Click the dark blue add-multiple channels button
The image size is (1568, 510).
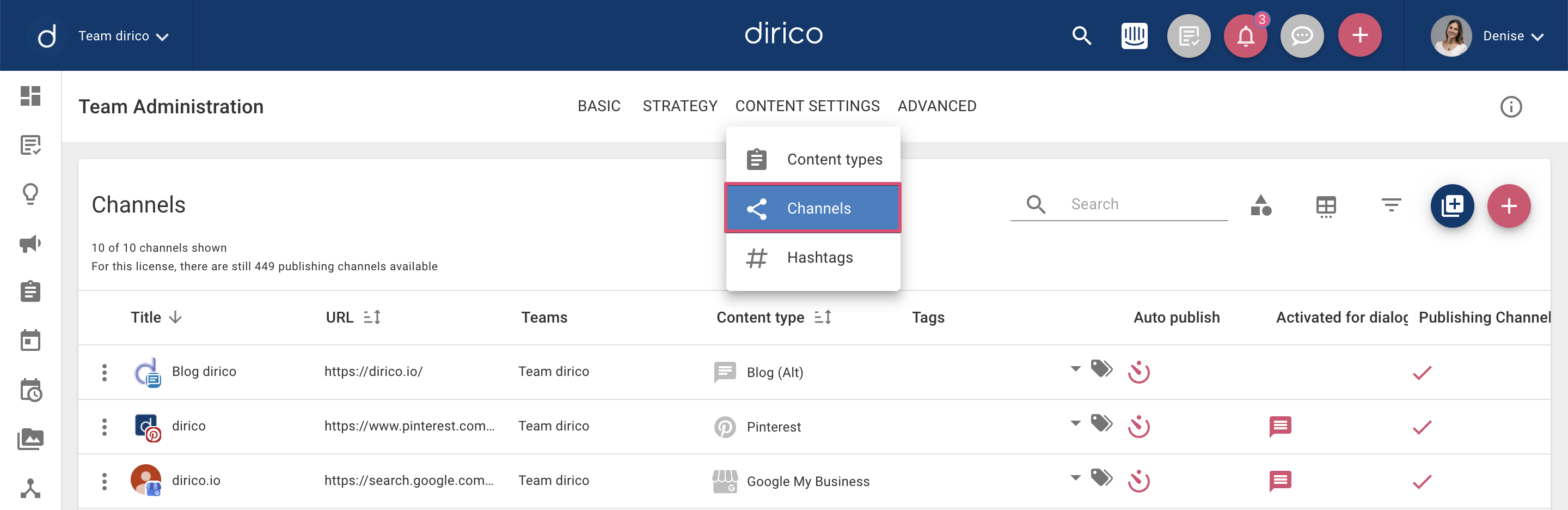coord(1451,205)
